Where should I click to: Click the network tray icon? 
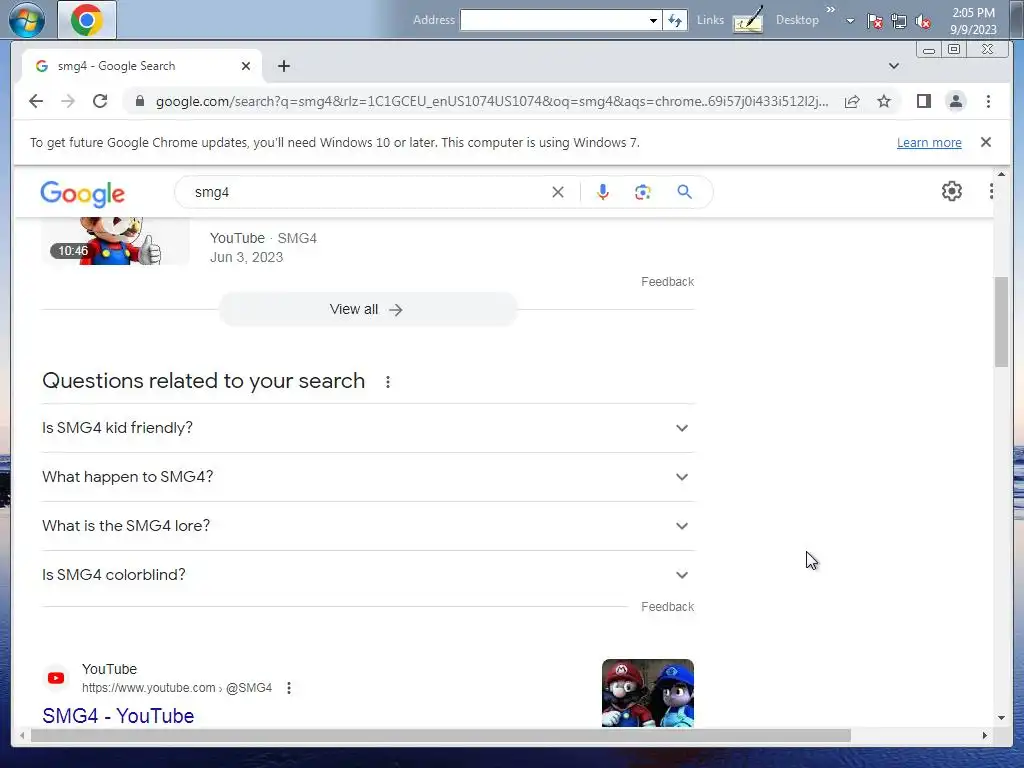tap(899, 22)
